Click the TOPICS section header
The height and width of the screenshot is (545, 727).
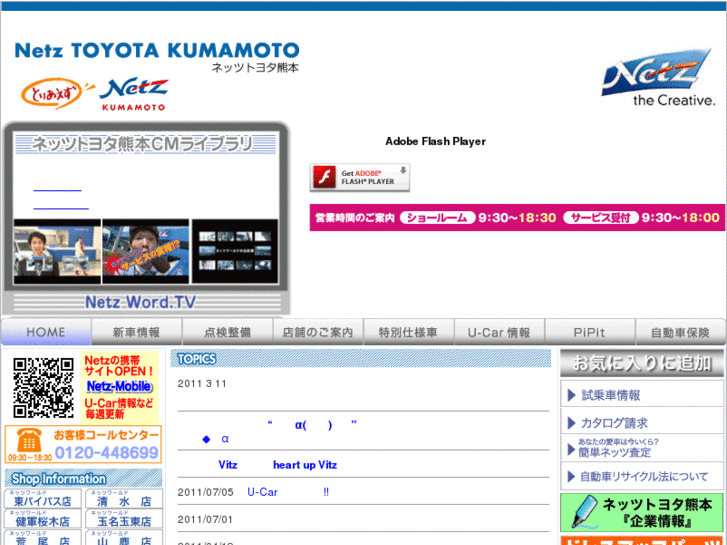tap(361, 359)
